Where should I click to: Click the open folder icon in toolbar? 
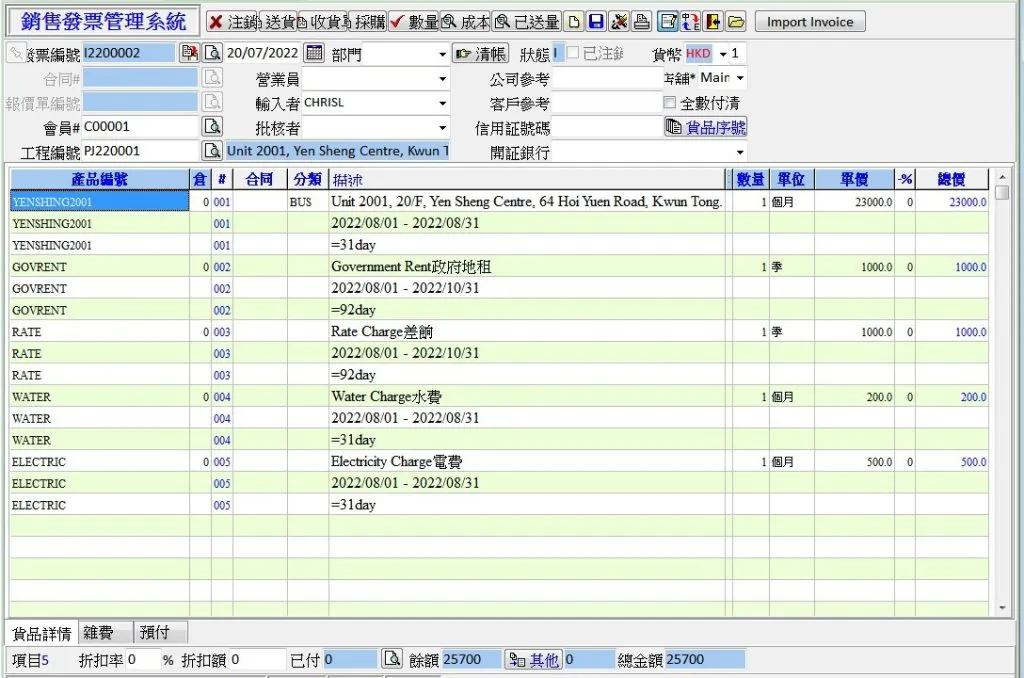[736, 22]
